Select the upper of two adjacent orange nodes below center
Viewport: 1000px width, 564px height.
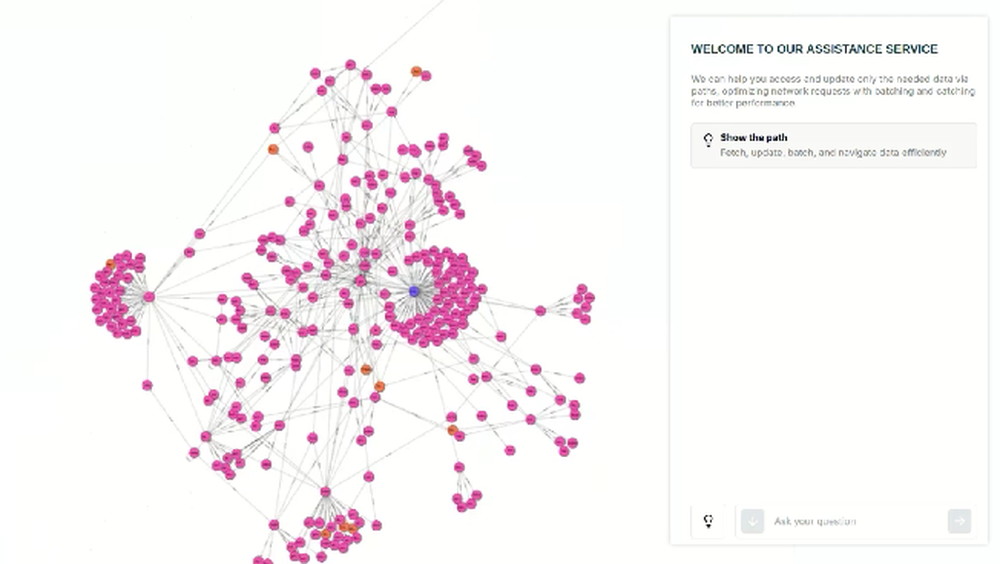pos(366,369)
